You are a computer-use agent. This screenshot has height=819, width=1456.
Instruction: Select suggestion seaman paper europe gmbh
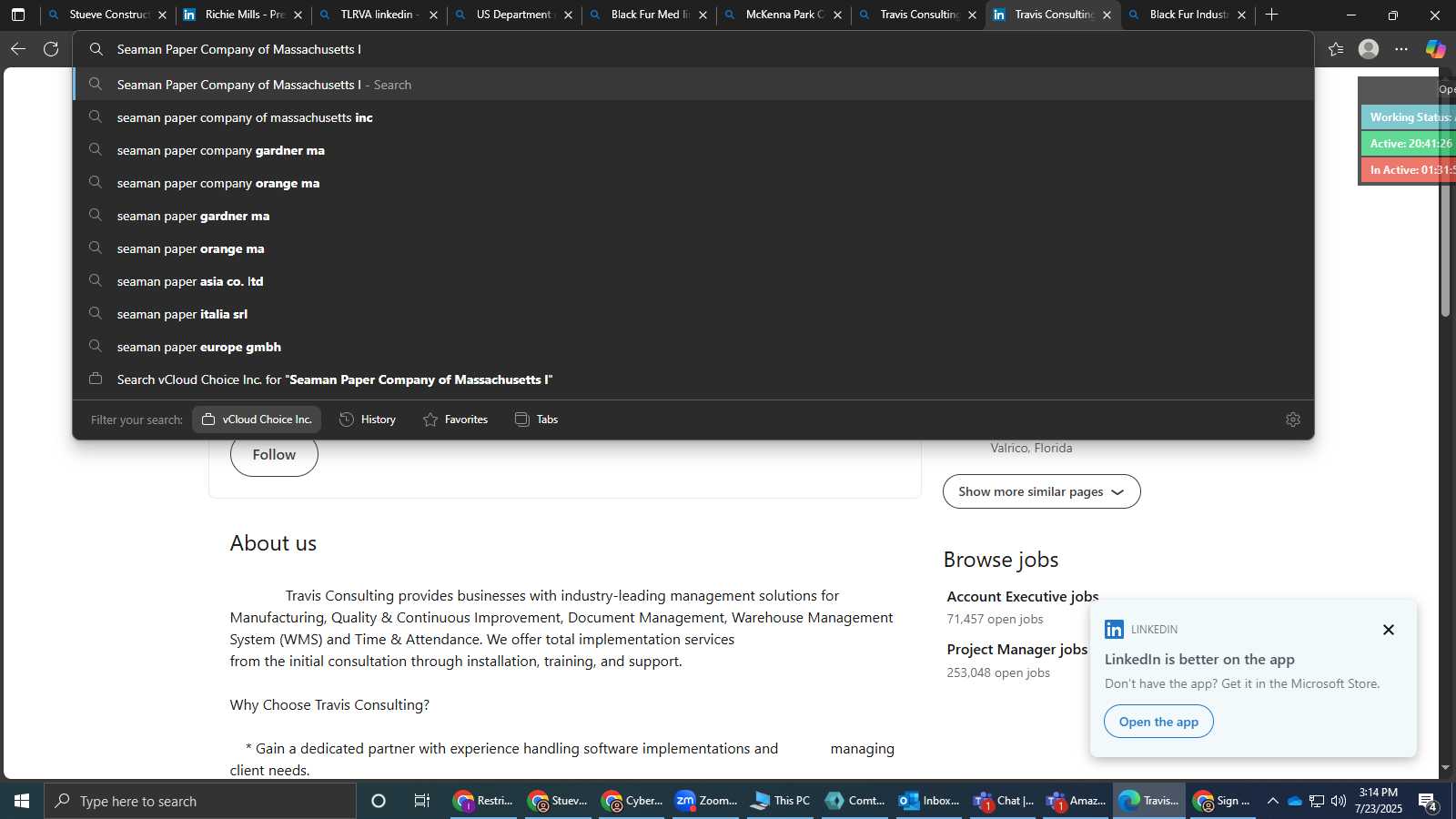(x=693, y=347)
